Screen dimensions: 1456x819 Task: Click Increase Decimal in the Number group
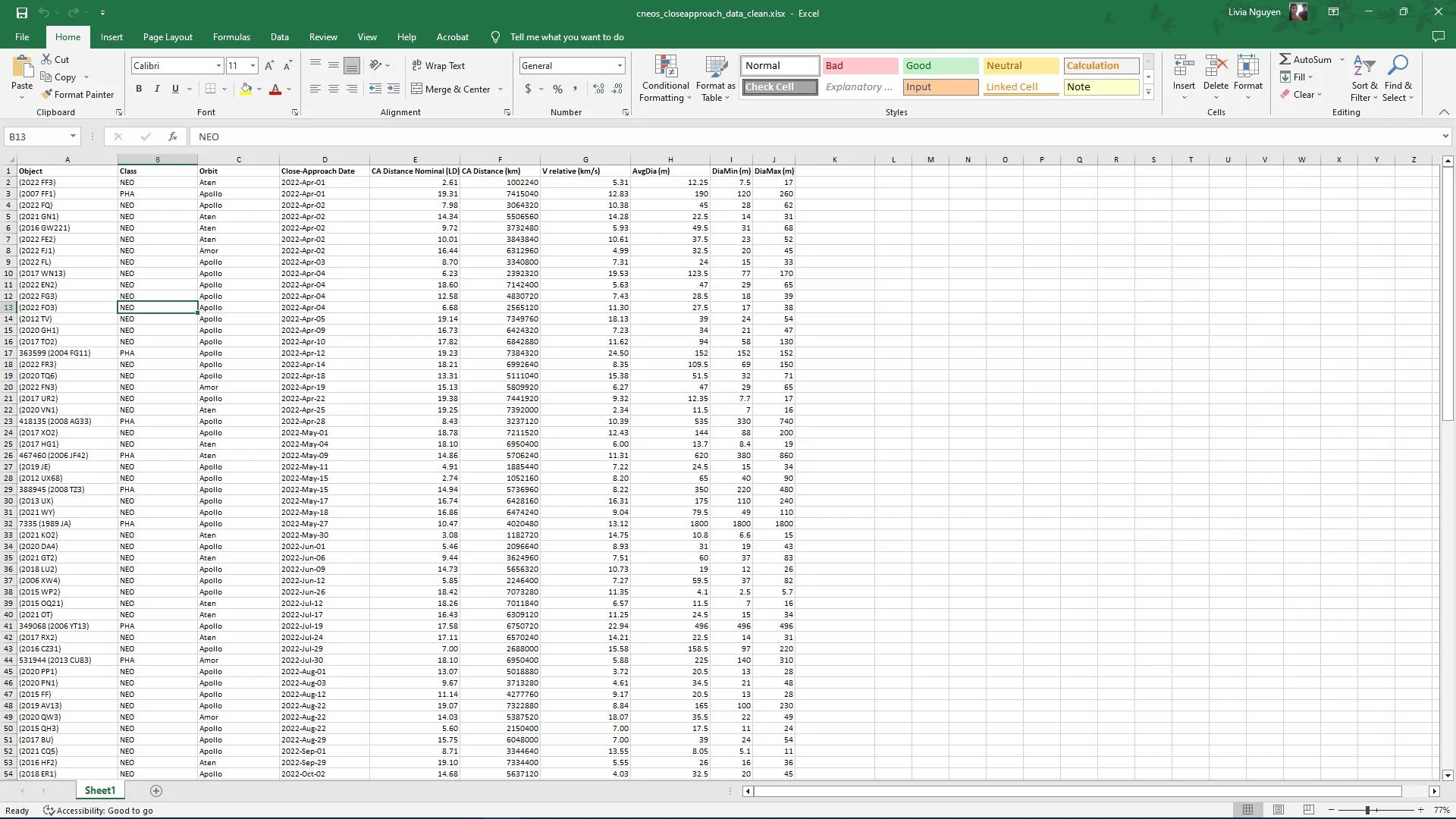click(598, 89)
